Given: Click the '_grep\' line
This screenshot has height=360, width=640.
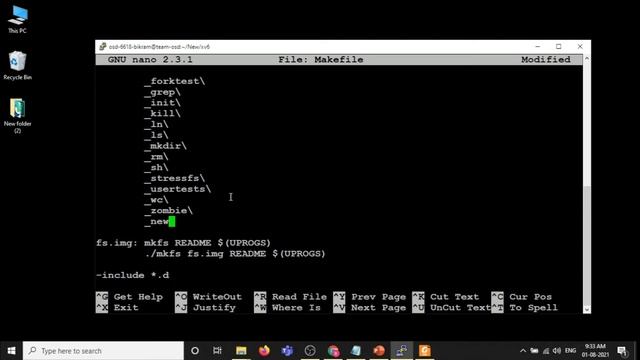Looking at the screenshot, I should click(162, 92).
